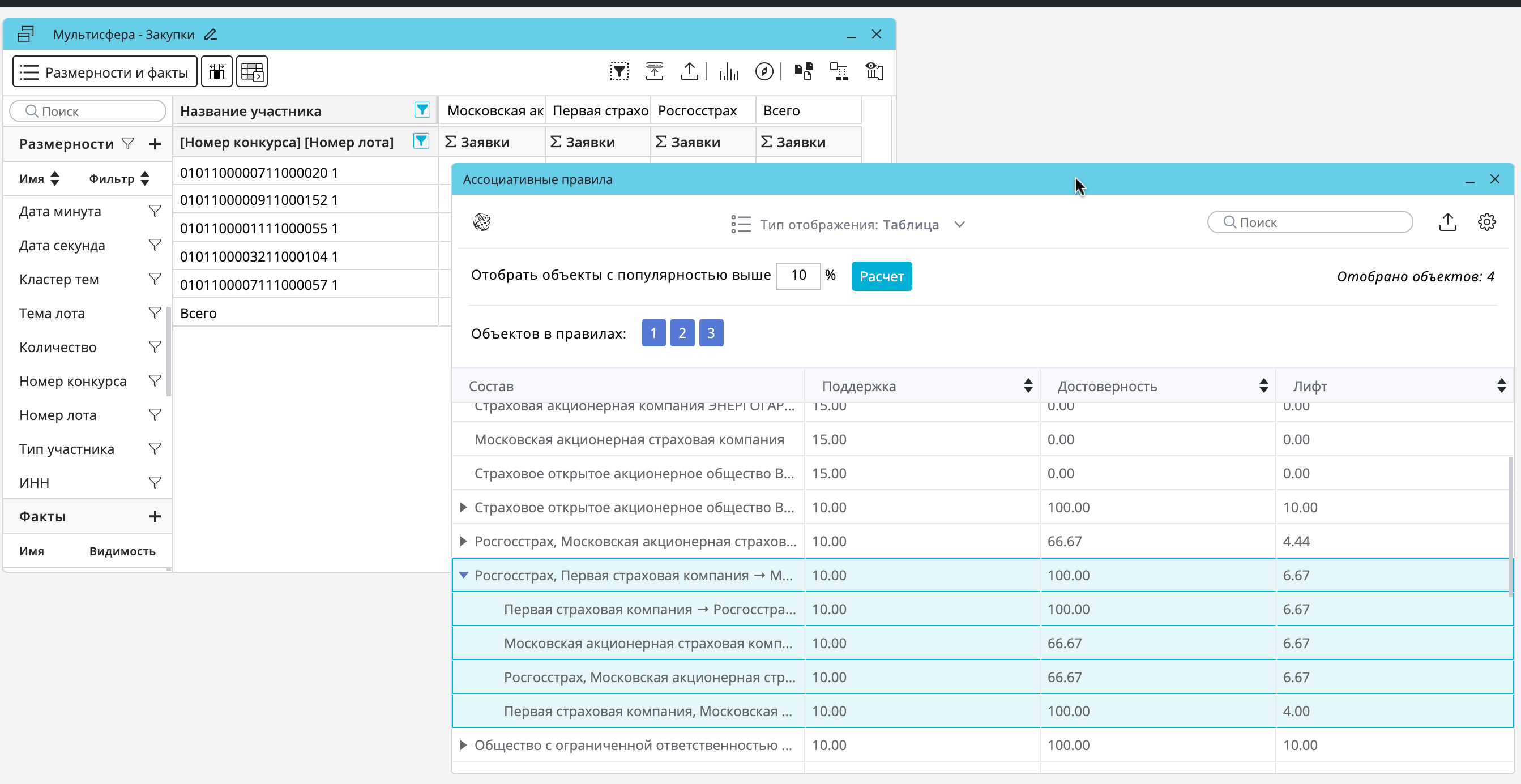Click the globe icon in rules panel

482,222
